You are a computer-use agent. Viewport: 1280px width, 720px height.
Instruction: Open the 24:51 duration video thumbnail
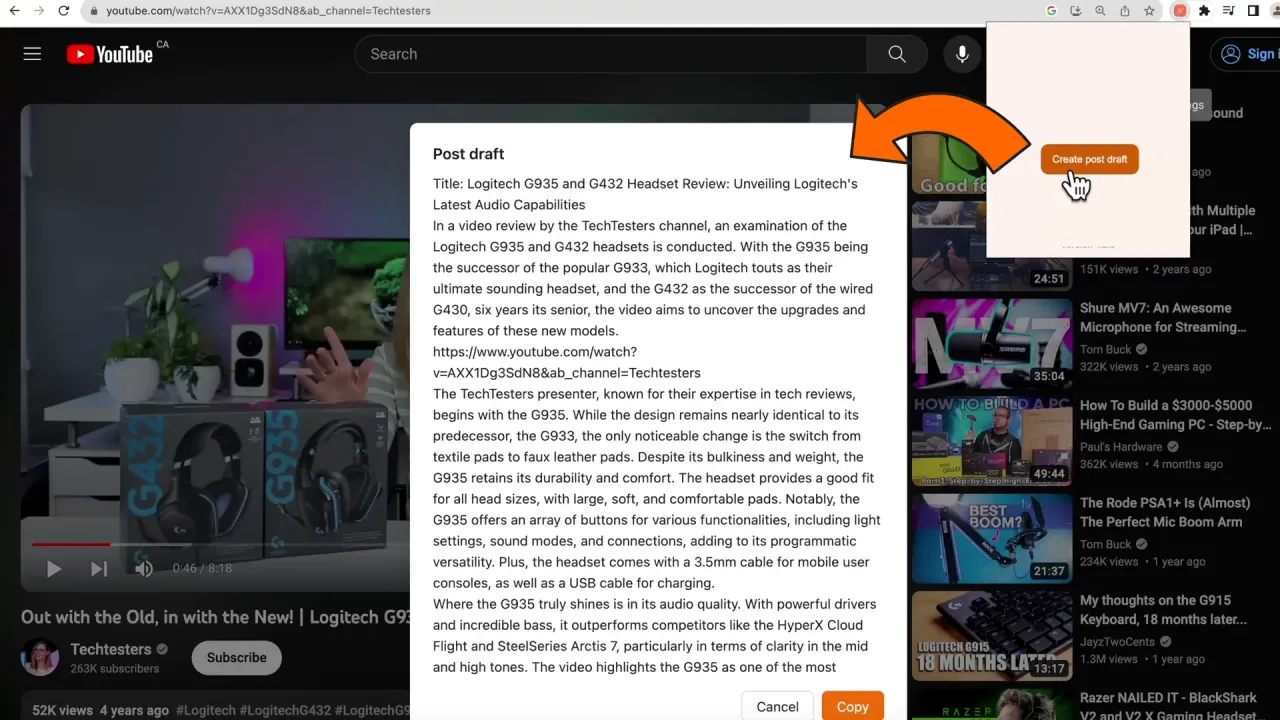click(x=991, y=246)
